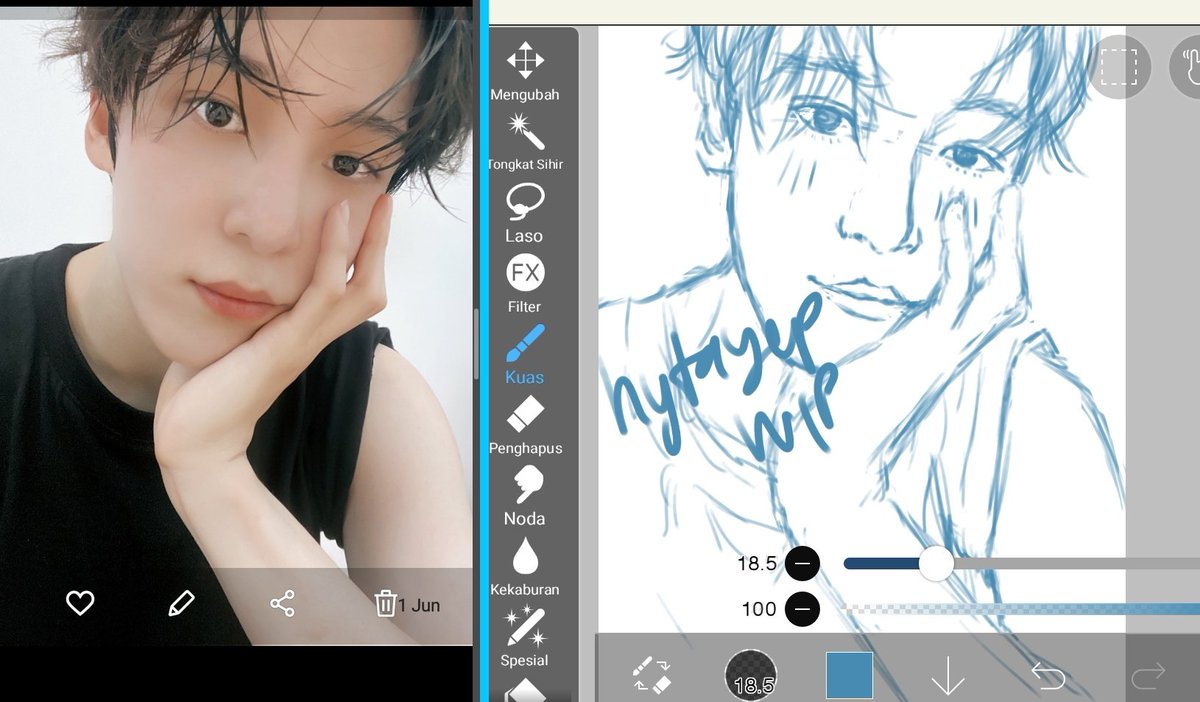Screen dimensions: 1200x702
Task: Tap the pencil edit icon in gallery
Action: coord(181,603)
